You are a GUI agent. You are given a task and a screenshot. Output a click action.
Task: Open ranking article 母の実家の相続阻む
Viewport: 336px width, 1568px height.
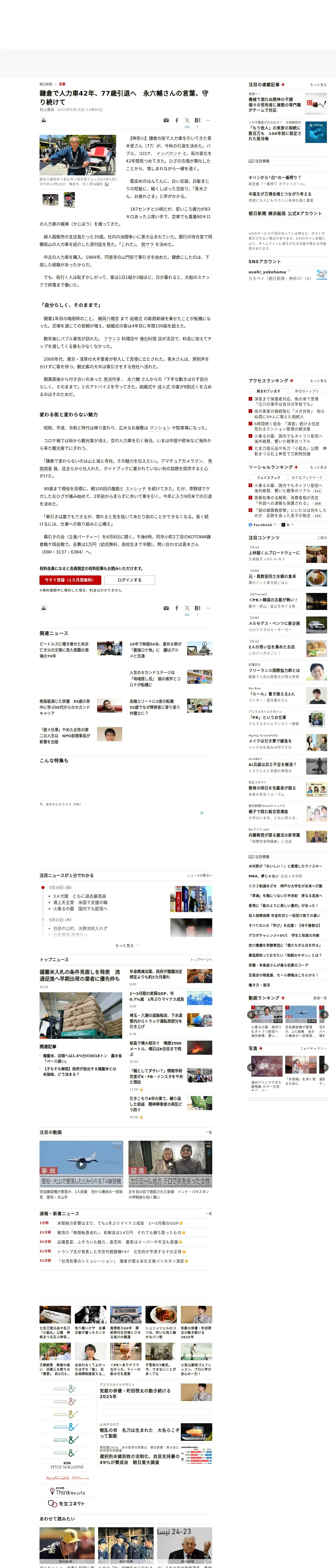290,414
